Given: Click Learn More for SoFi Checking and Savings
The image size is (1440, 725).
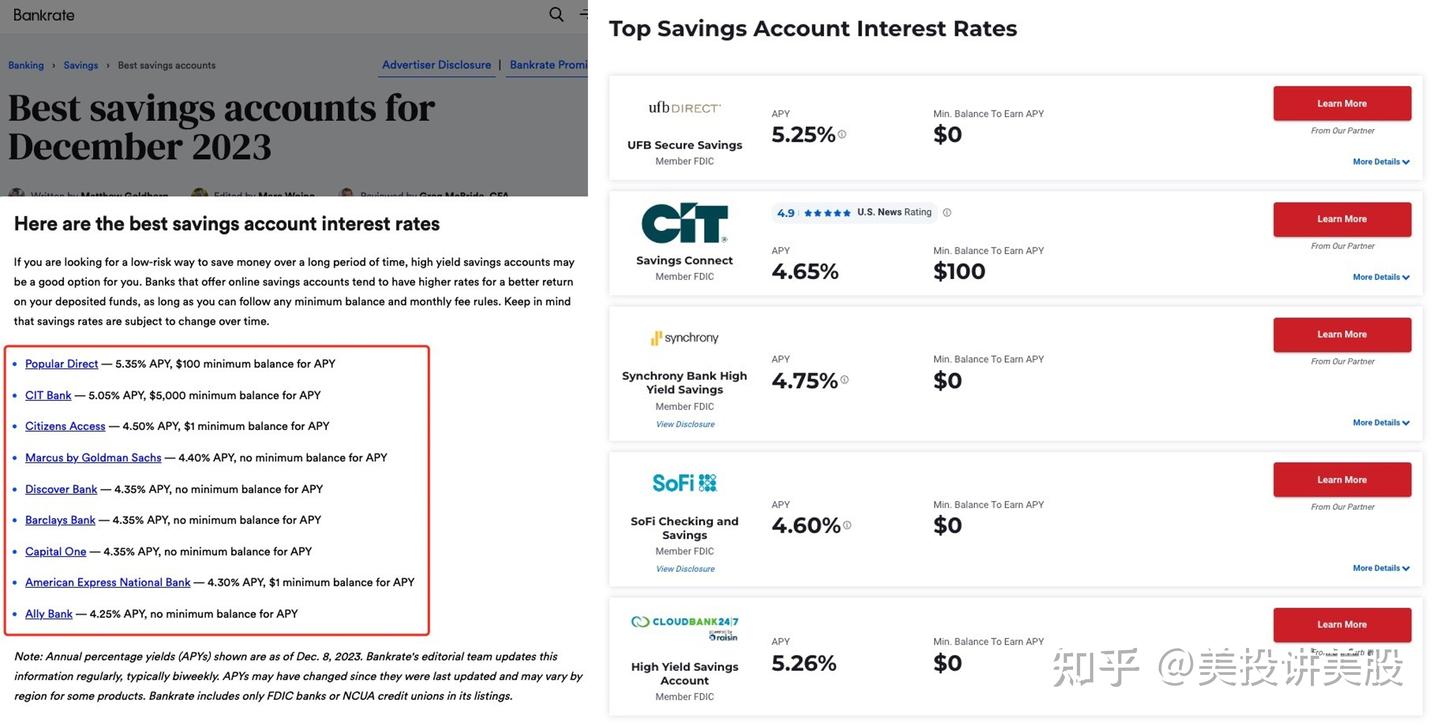Looking at the screenshot, I should pos(1342,480).
